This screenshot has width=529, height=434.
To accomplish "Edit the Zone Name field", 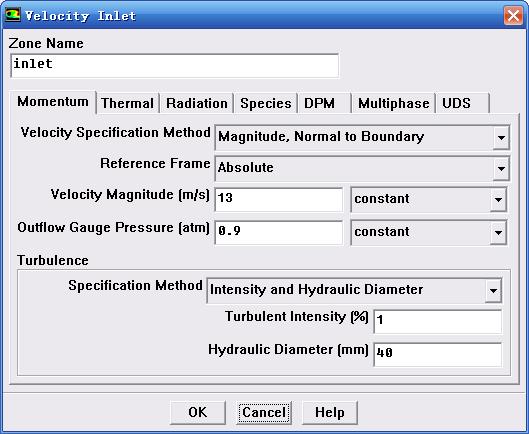I will [x=174, y=65].
